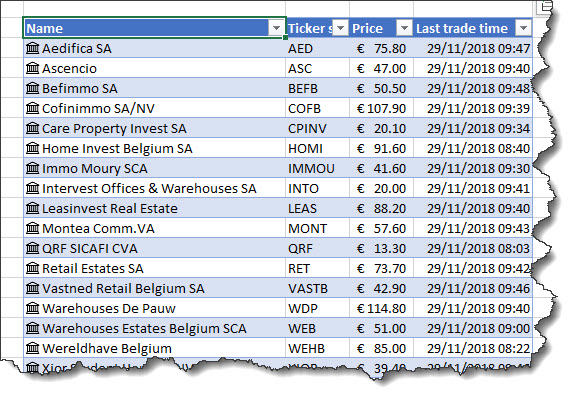
Task: Select price cell € 51.00
Action: click(x=381, y=328)
